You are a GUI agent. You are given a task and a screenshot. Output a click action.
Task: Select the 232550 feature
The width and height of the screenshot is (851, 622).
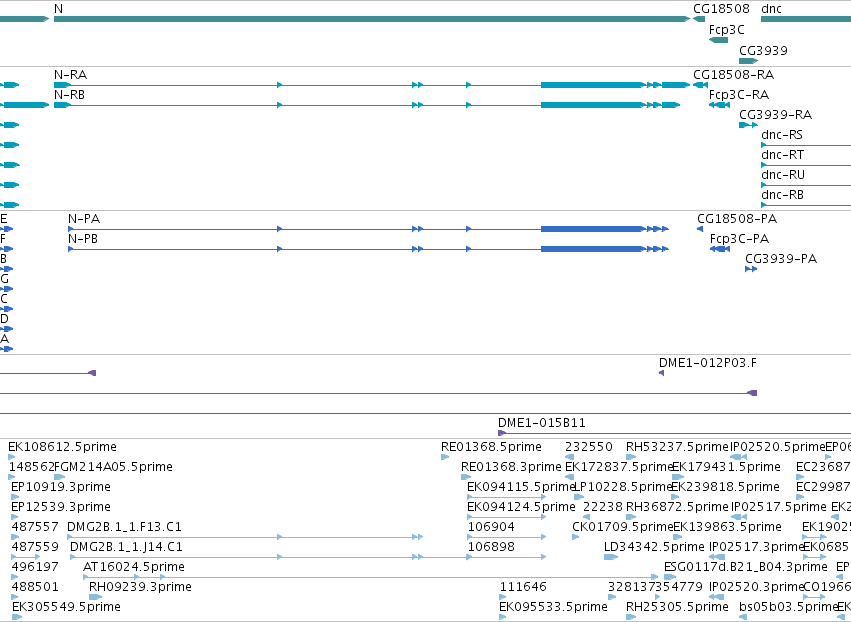pyautogui.click(x=569, y=457)
